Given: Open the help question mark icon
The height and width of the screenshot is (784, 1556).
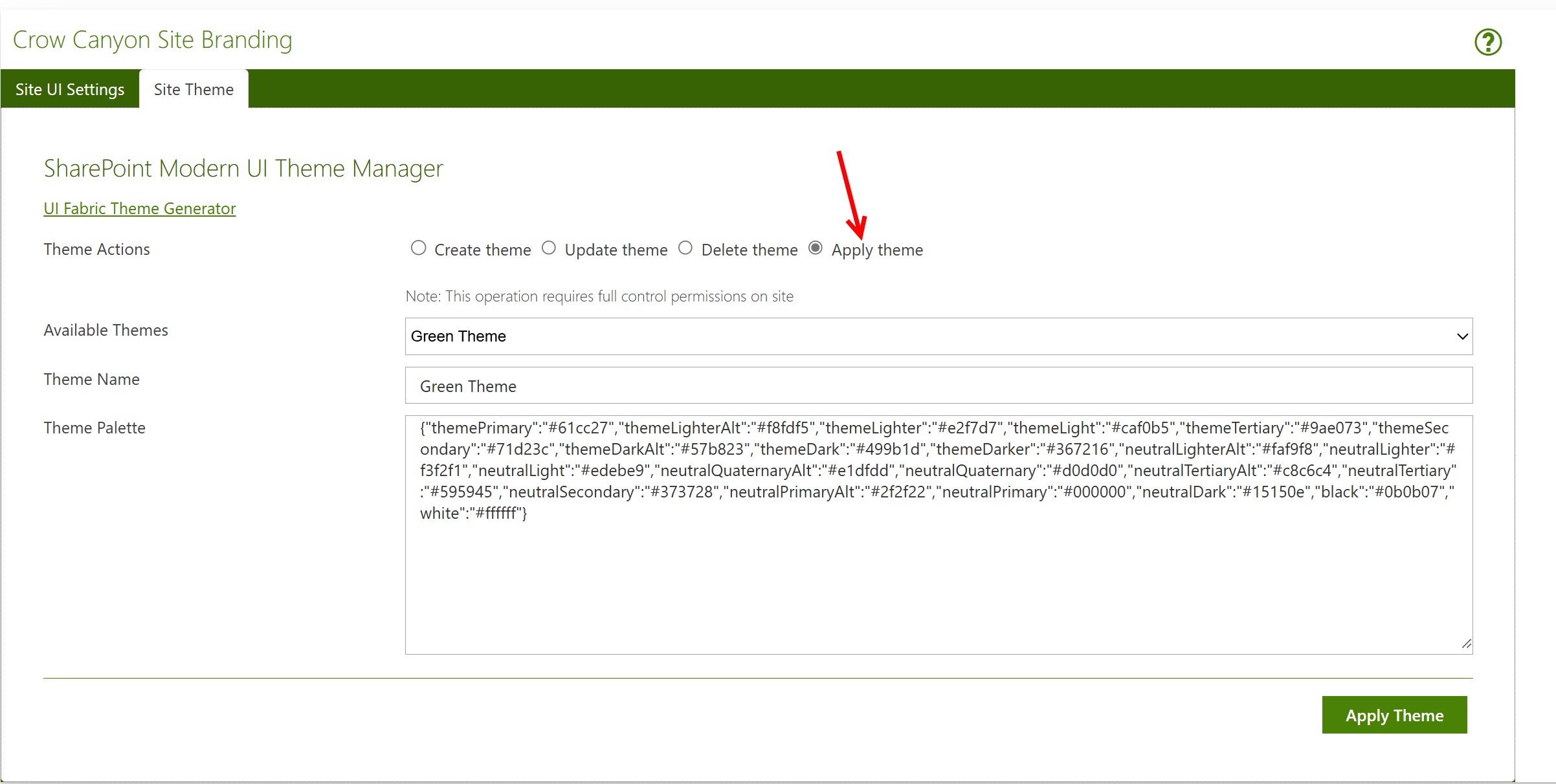Looking at the screenshot, I should click(x=1488, y=43).
